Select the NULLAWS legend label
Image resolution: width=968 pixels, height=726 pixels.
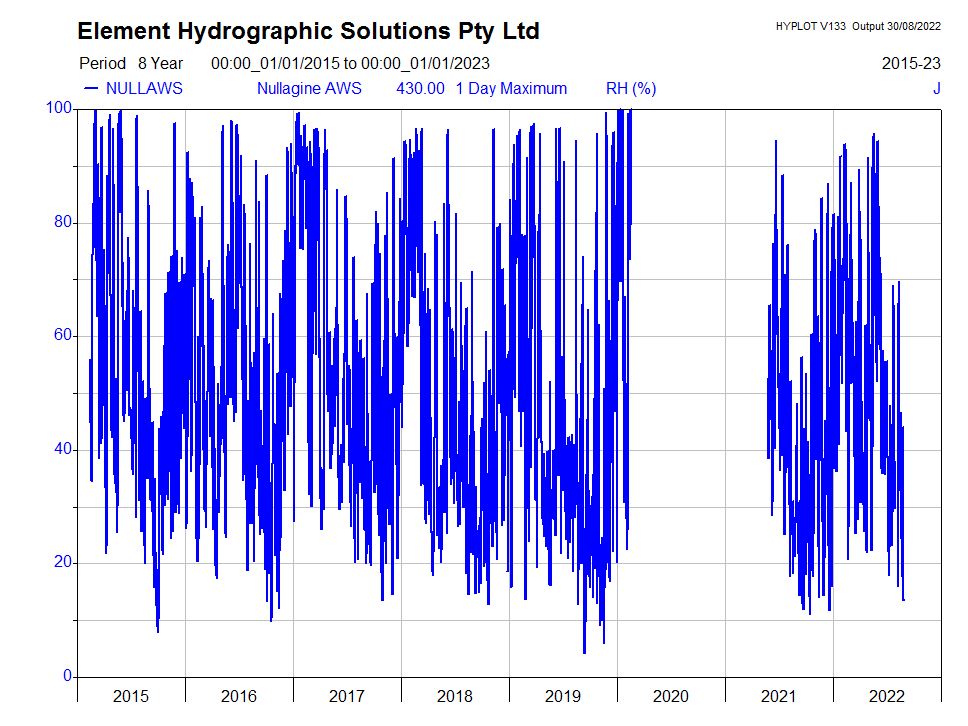pos(144,88)
